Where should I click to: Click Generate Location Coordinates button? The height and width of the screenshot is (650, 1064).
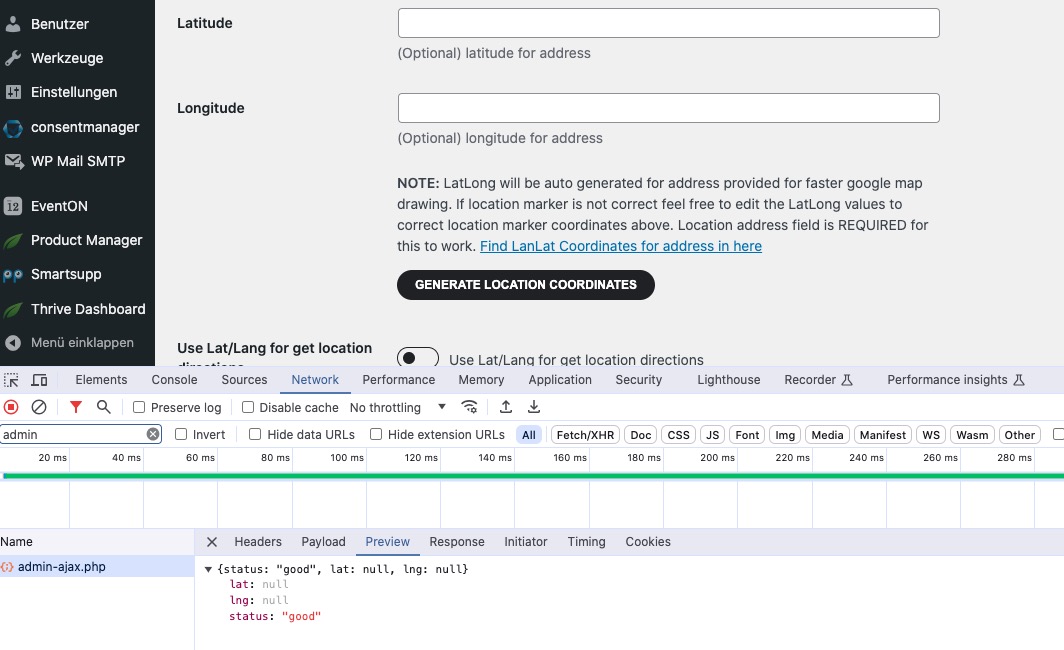526,285
